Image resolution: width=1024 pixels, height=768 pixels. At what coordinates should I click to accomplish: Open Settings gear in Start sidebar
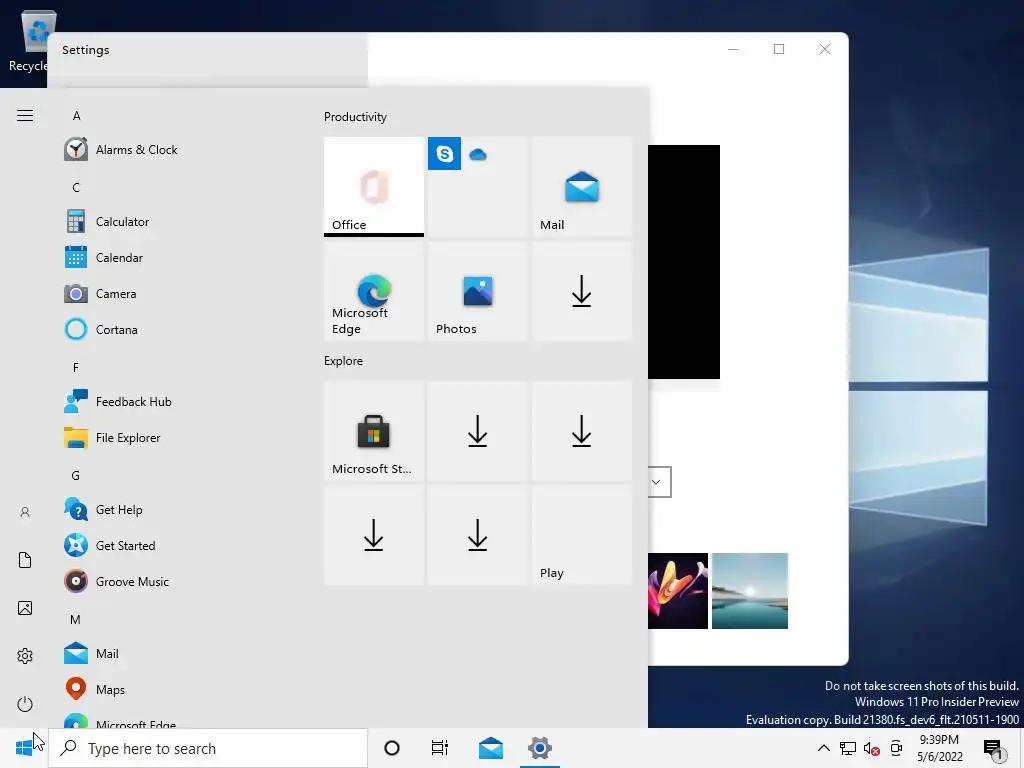click(x=25, y=656)
